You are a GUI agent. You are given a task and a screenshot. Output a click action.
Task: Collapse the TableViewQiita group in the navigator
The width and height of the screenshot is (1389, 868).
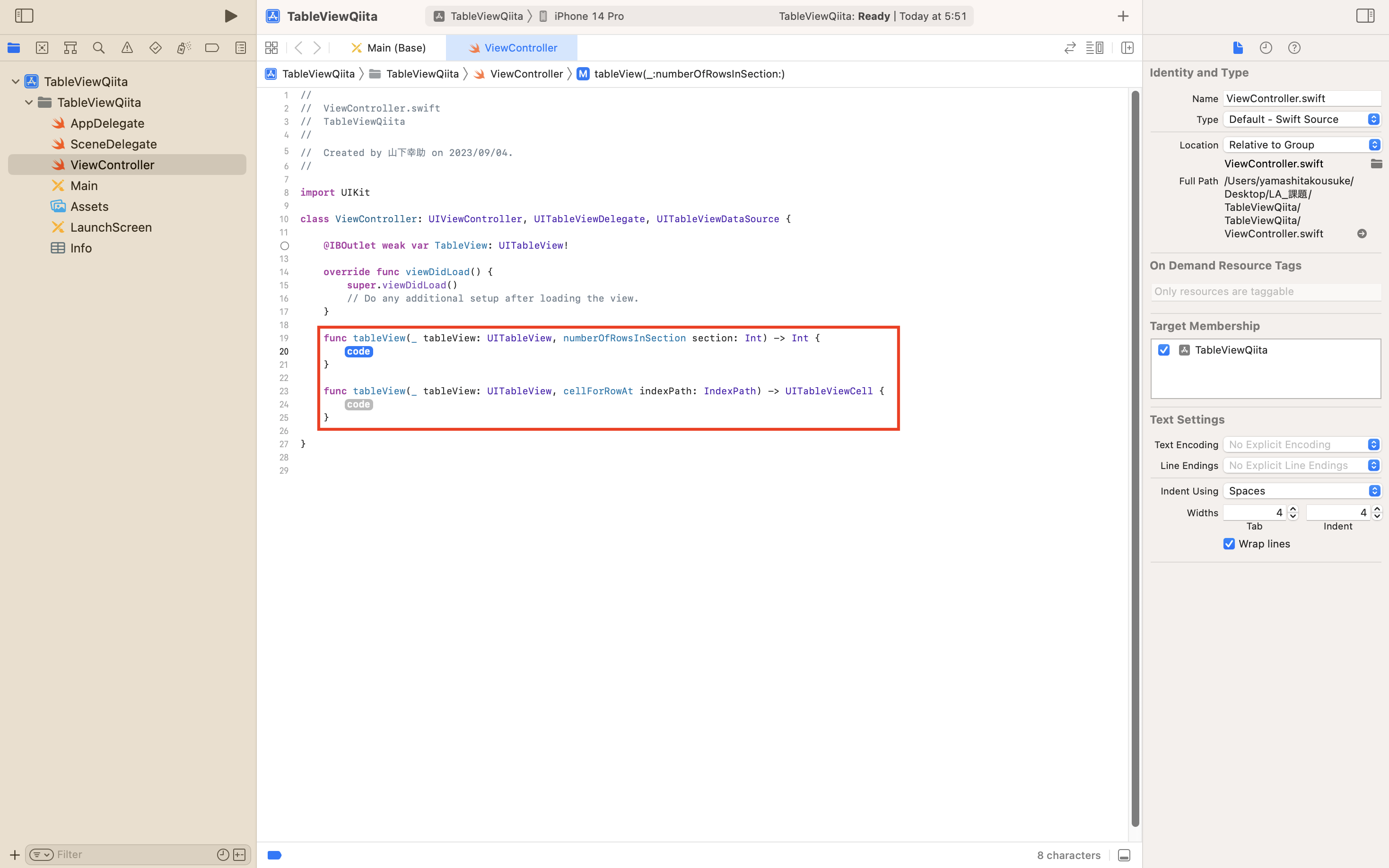(x=28, y=102)
